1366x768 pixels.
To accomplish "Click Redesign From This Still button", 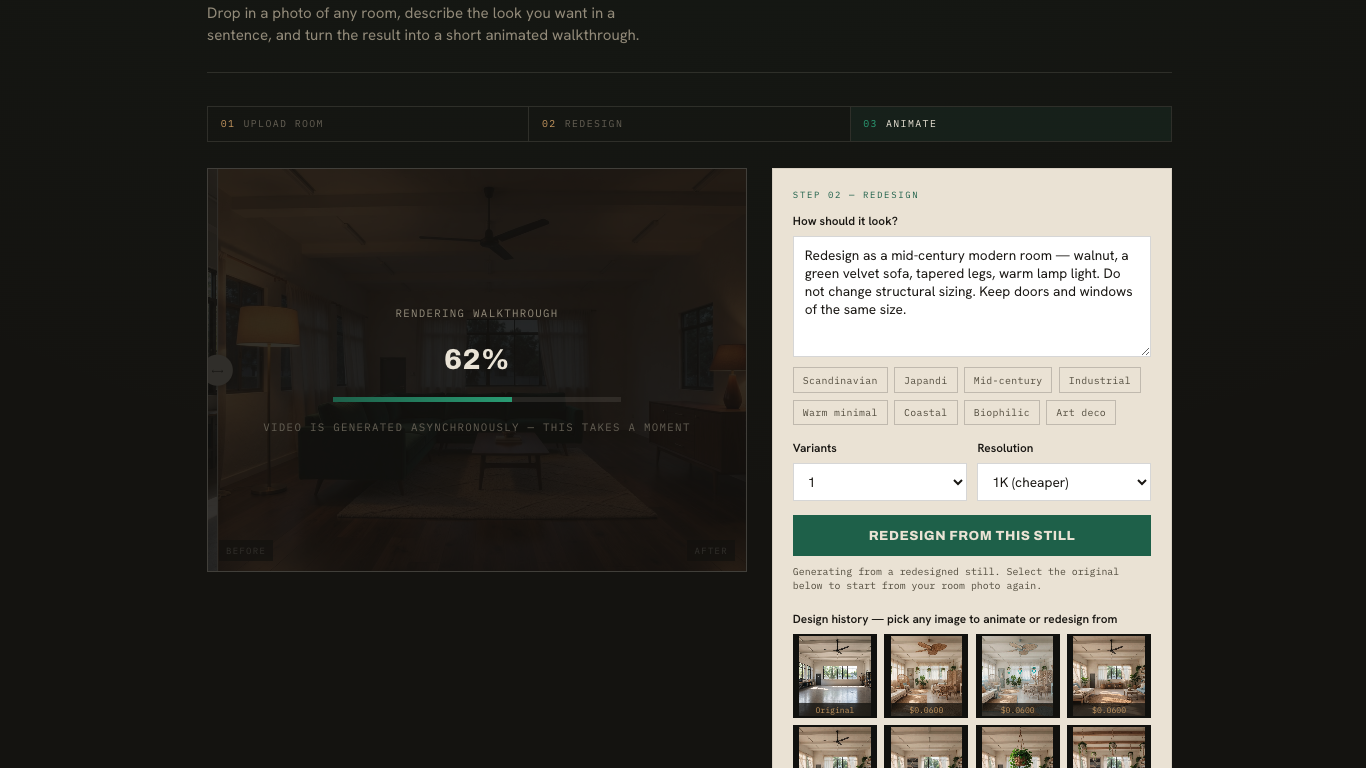I will point(972,535).
